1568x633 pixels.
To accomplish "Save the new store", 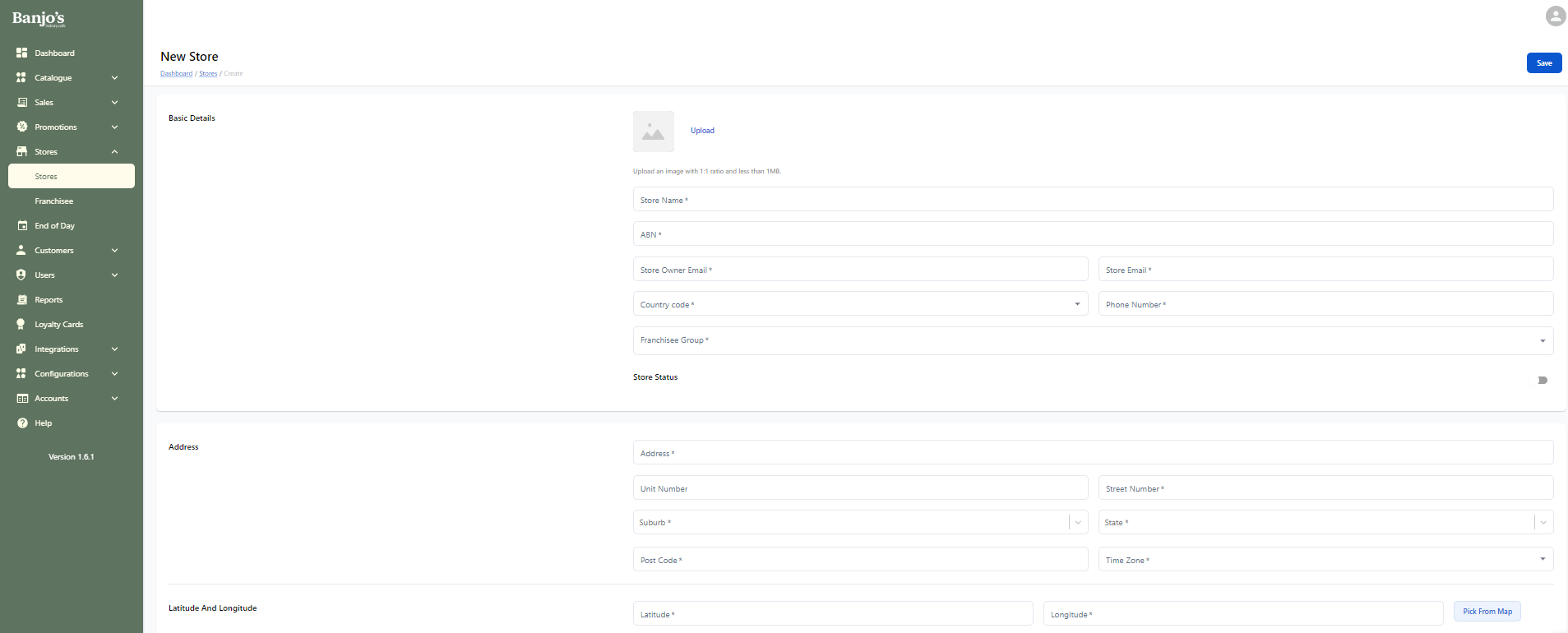I will pyautogui.click(x=1543, y=63).
